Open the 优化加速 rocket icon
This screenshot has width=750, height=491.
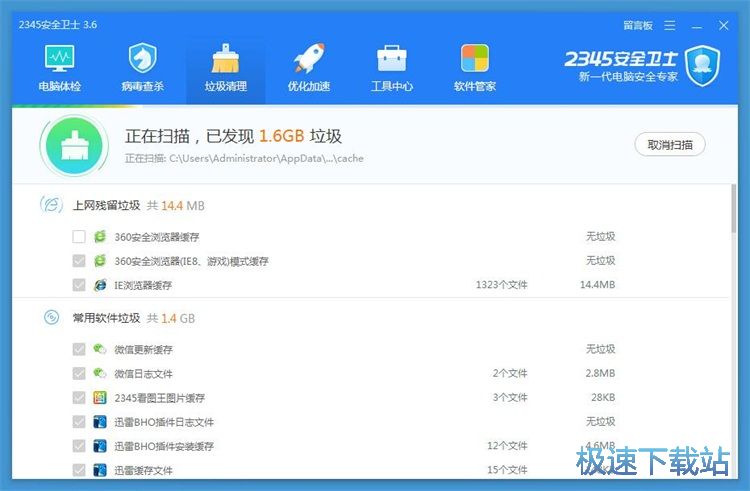coord(309,58)
